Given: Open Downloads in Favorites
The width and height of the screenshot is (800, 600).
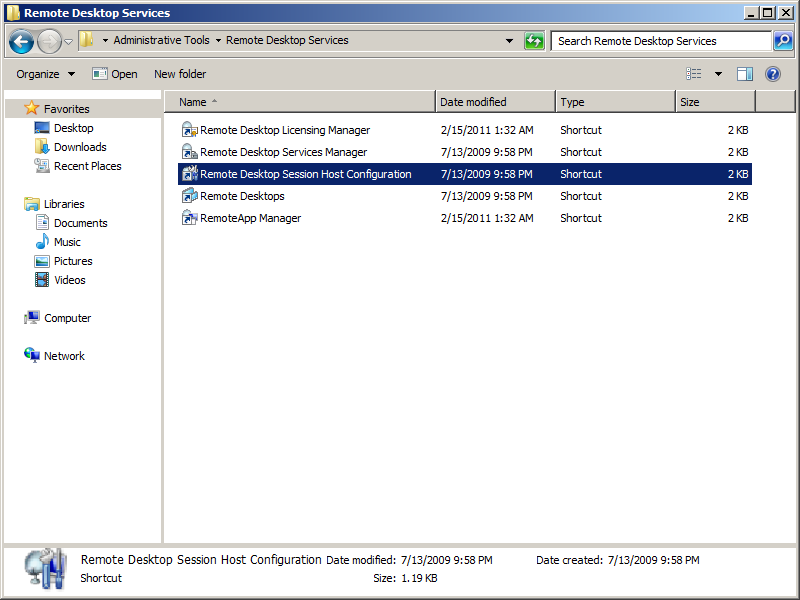Looking at the screenshot, I should pos(80,147).
